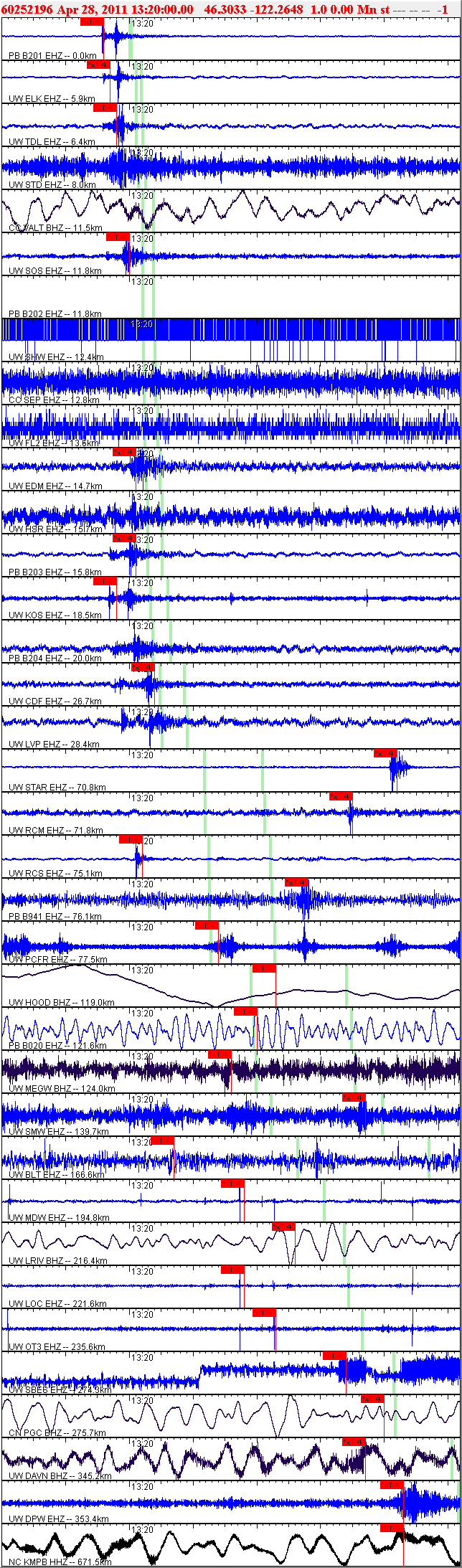Select the station label UW LRIV BHZ -- 216.4km
Screen dimensions: 462x1568
(57, 1261)
